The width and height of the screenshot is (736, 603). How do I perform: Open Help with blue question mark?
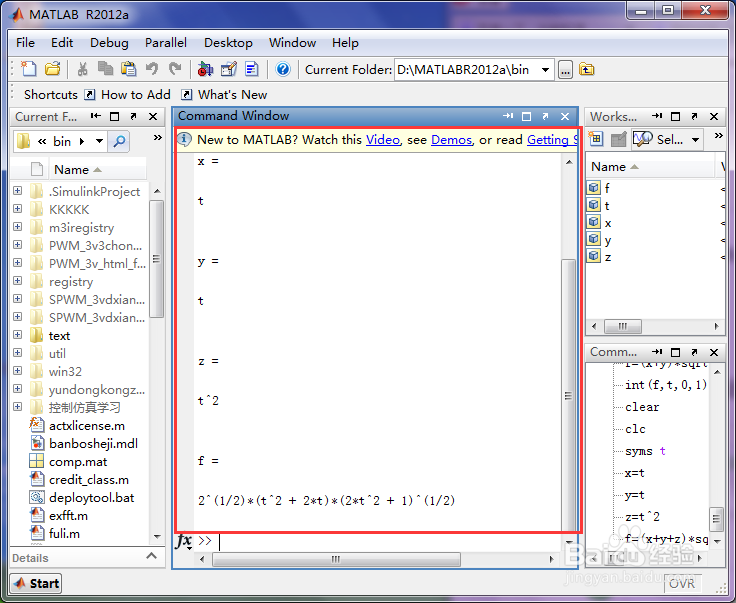(x=283, y=69)
